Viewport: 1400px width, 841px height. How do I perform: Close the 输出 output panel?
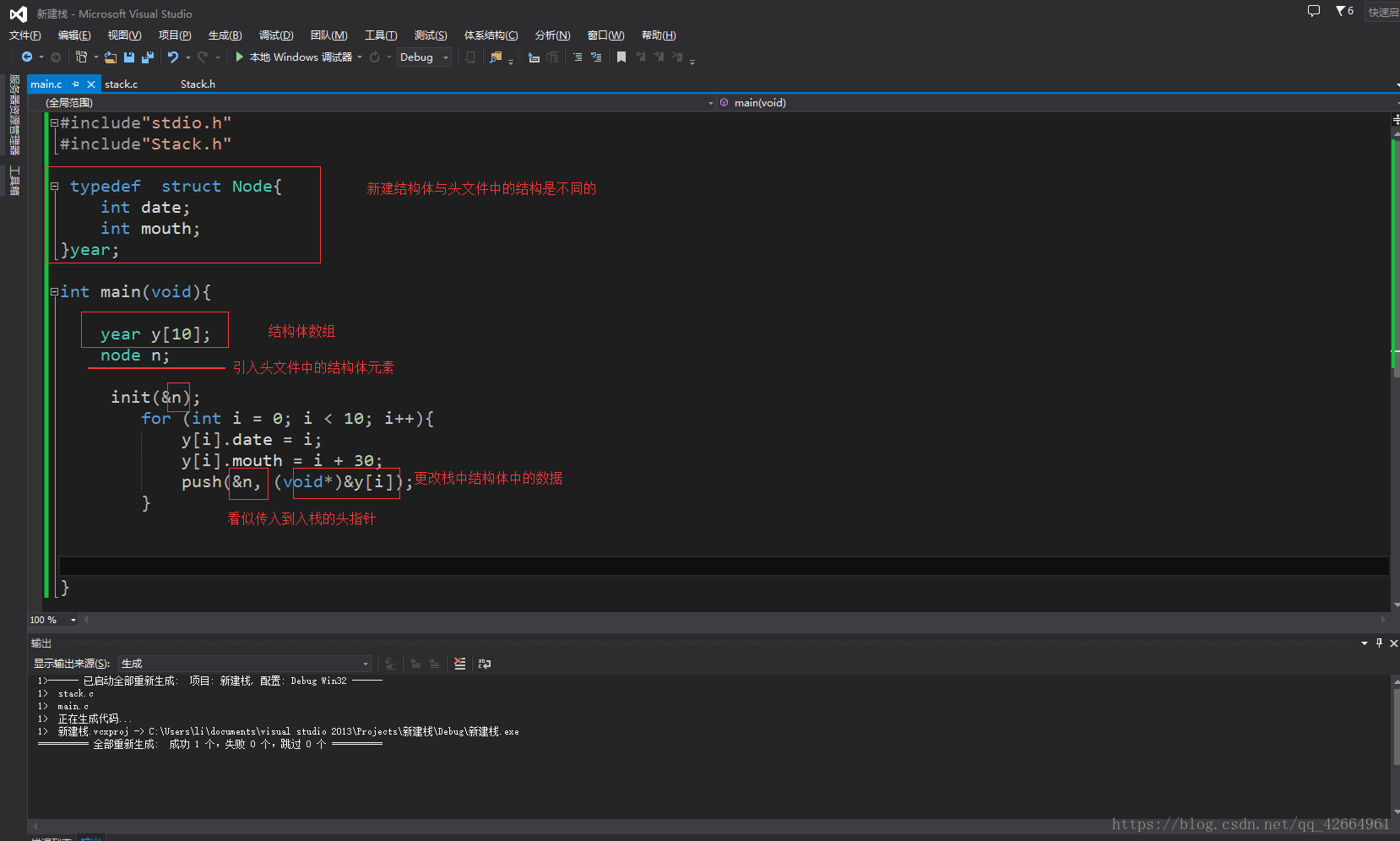tap(1393, 643)
